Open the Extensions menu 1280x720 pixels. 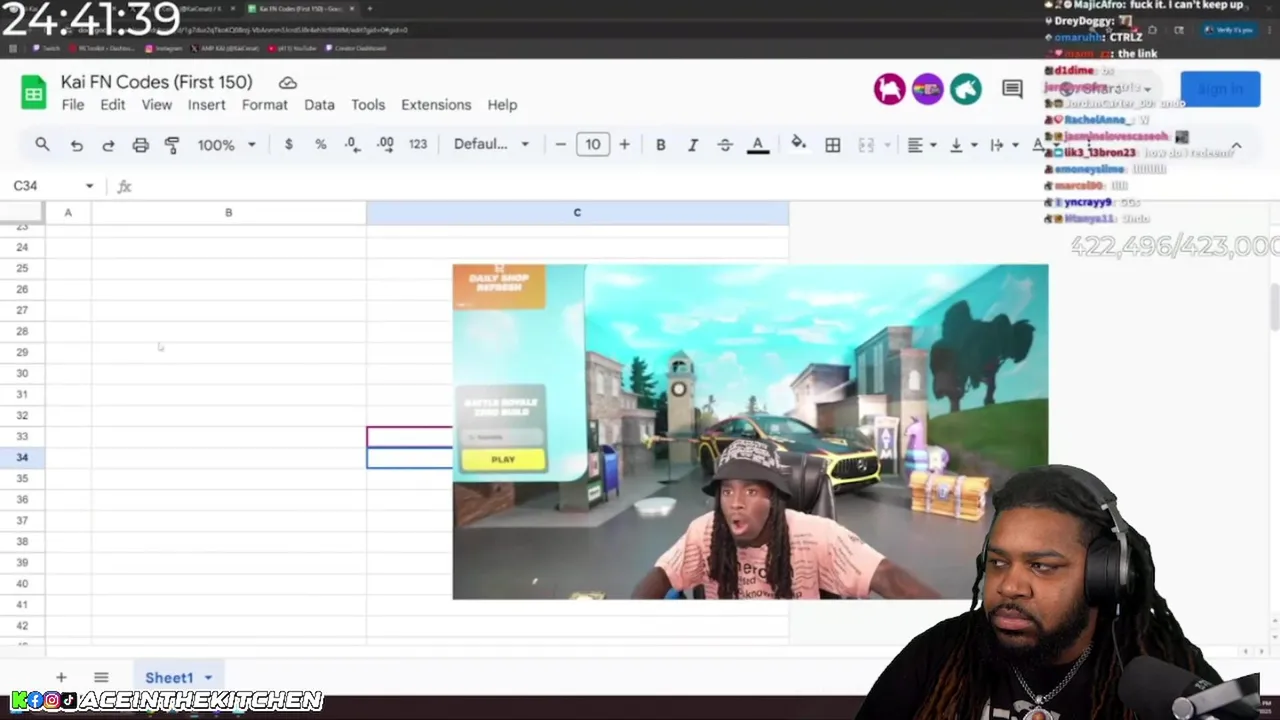(436, 105)
